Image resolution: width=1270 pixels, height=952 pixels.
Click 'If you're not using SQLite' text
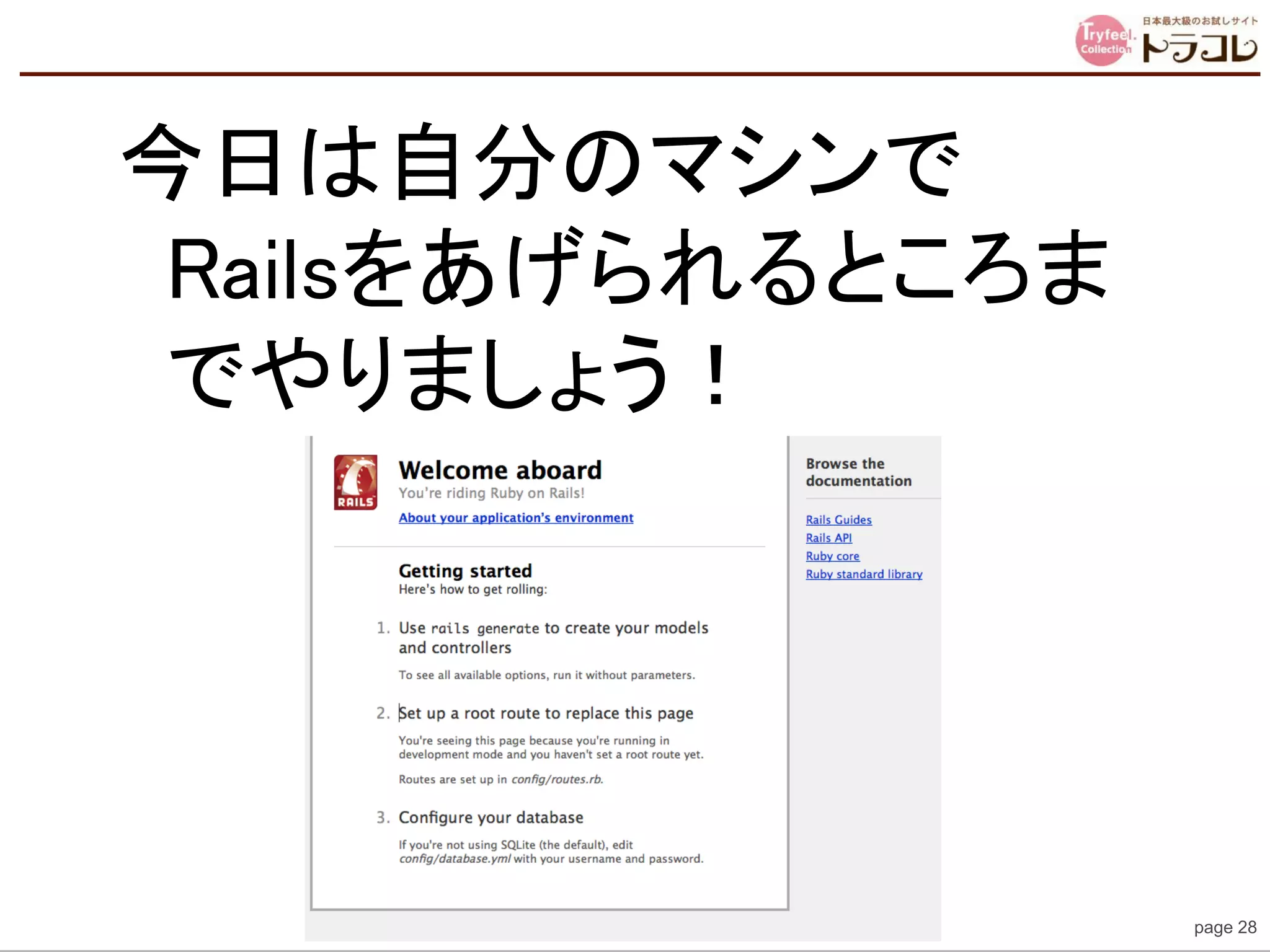tap(551, 852)
